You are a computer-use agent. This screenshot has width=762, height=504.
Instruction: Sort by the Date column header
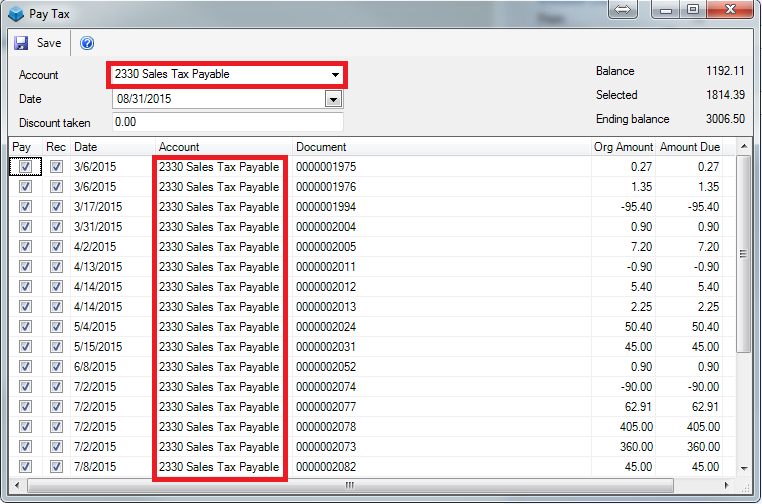tap(110, 147)
